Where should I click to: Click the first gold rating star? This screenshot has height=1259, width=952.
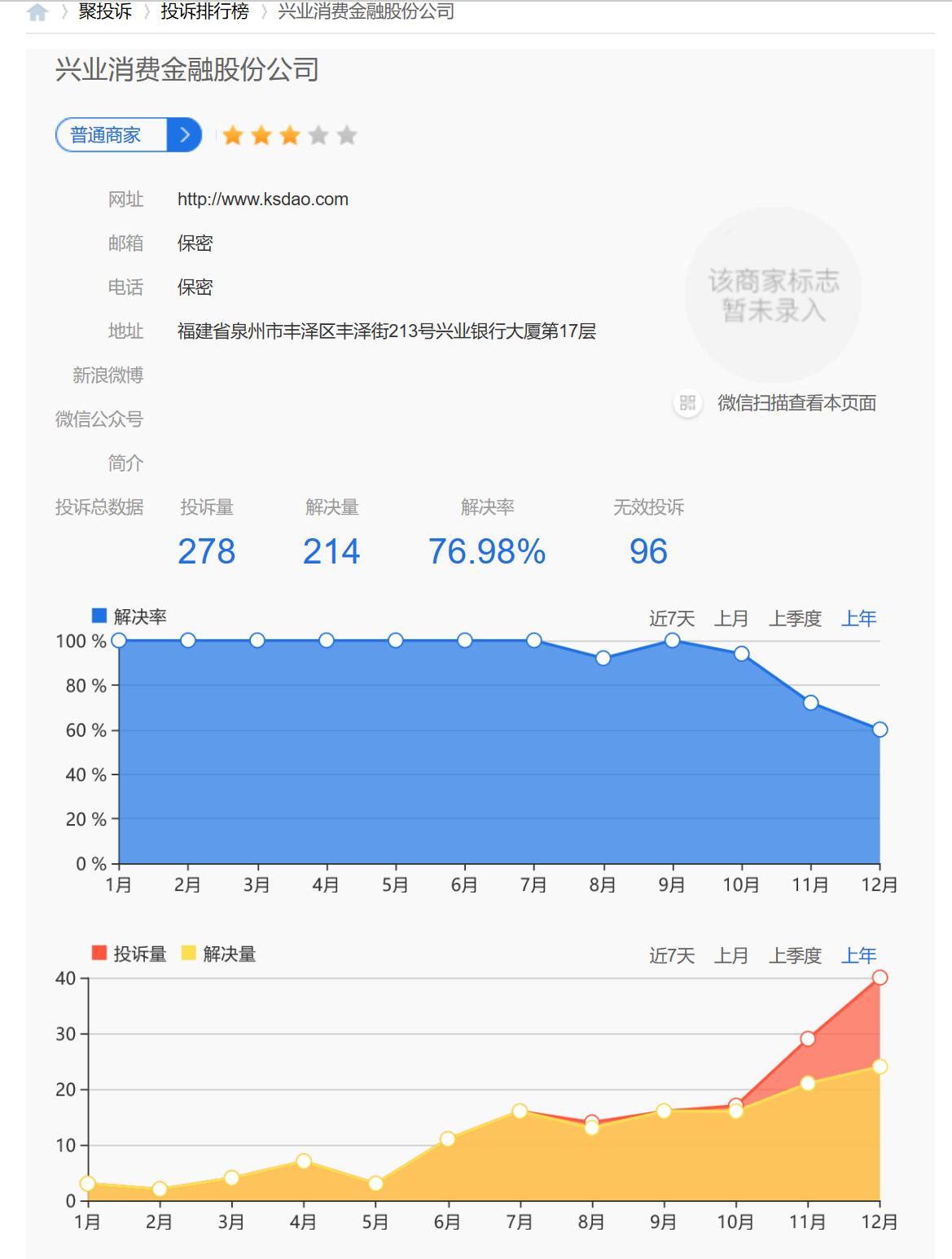pos(233,135)
